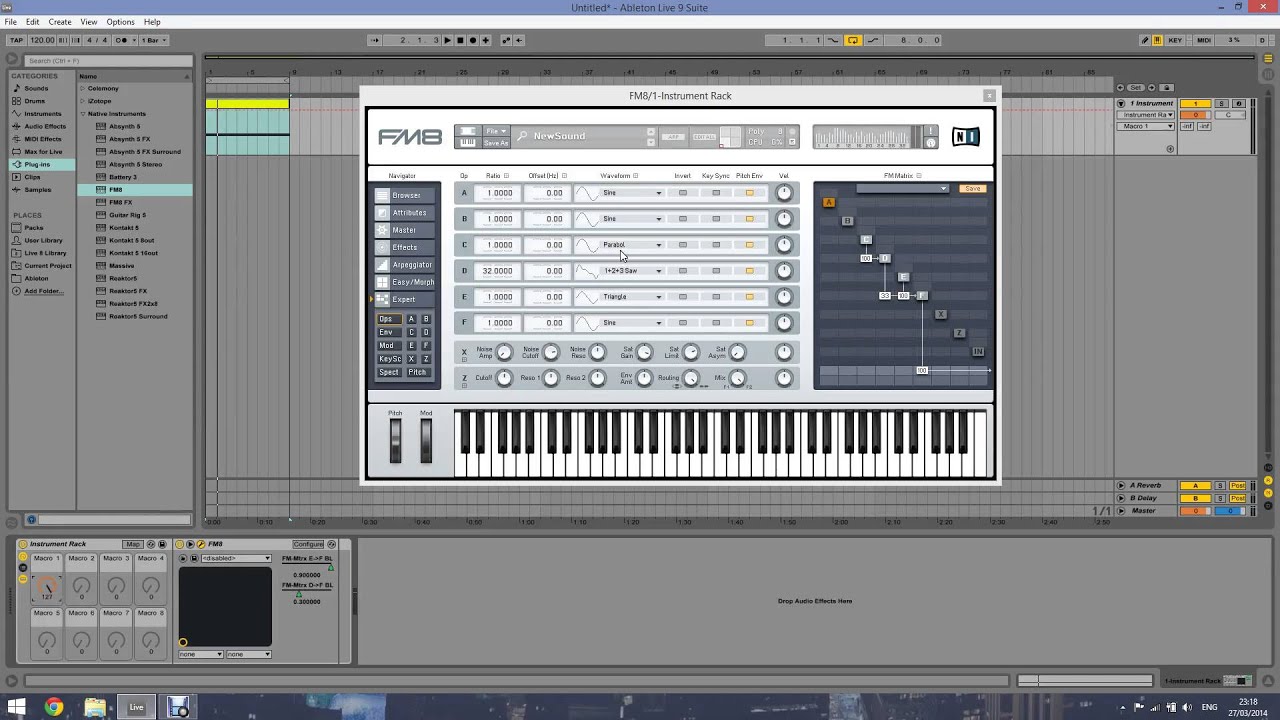Toggle Pitch Env for operator F
The width and height of the screenshot is (1280, 720).
749,323
